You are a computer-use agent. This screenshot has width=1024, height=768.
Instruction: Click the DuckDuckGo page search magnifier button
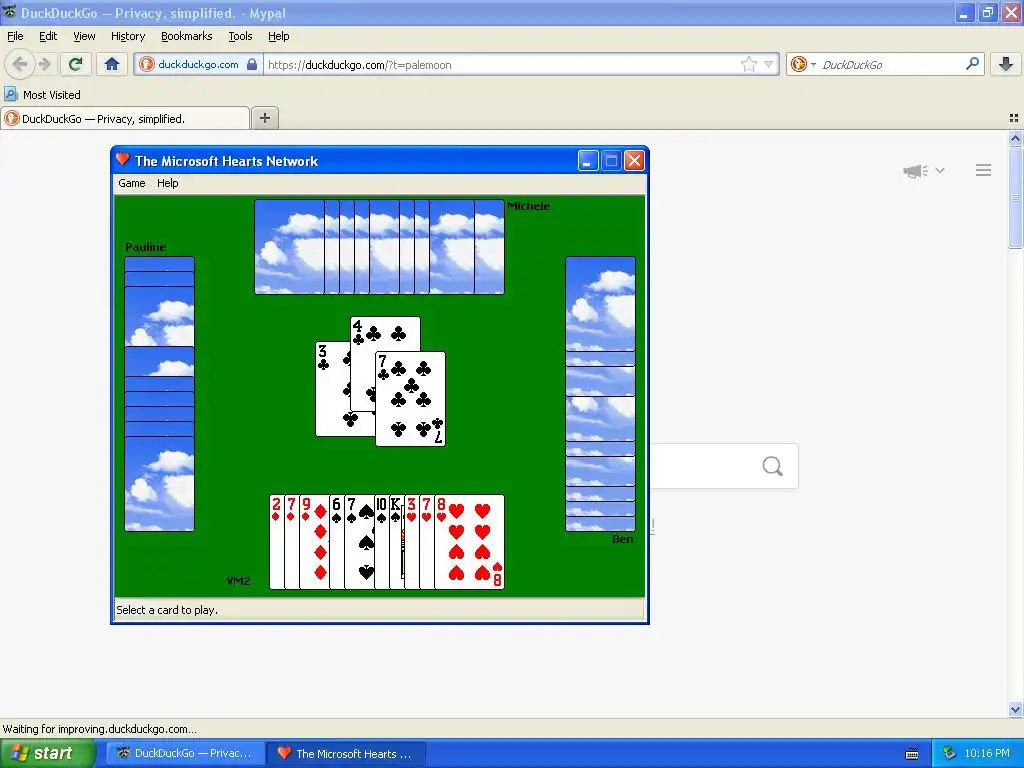click(x=773, y=466)
